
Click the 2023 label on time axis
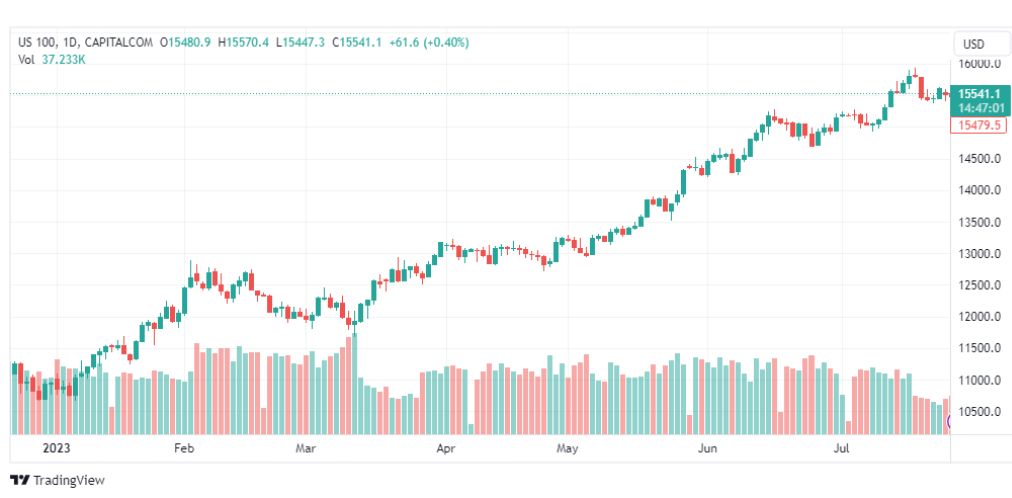coord(45,449)
